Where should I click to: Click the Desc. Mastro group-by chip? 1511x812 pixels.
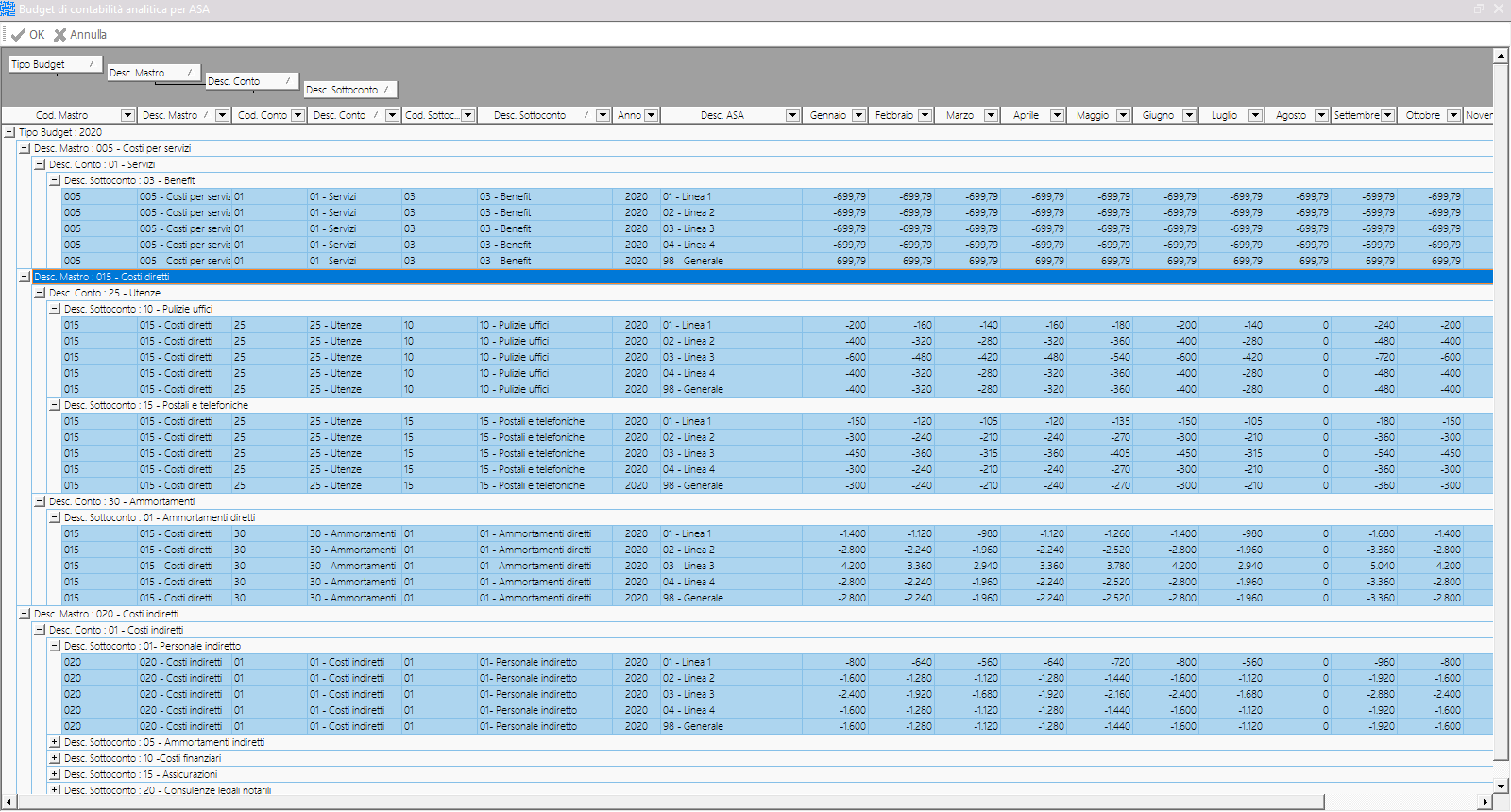154,73
